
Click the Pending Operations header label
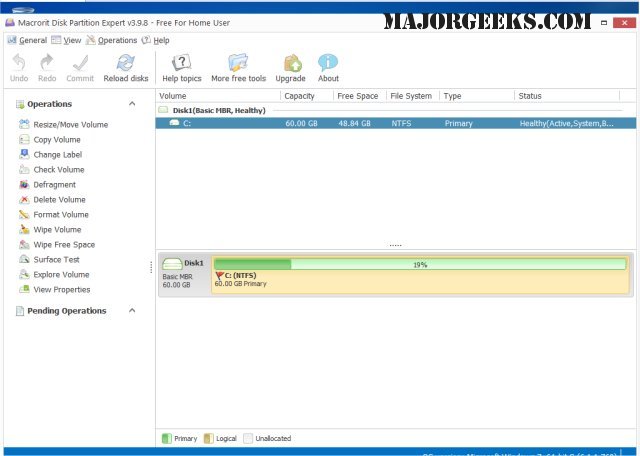pos(67,311)
